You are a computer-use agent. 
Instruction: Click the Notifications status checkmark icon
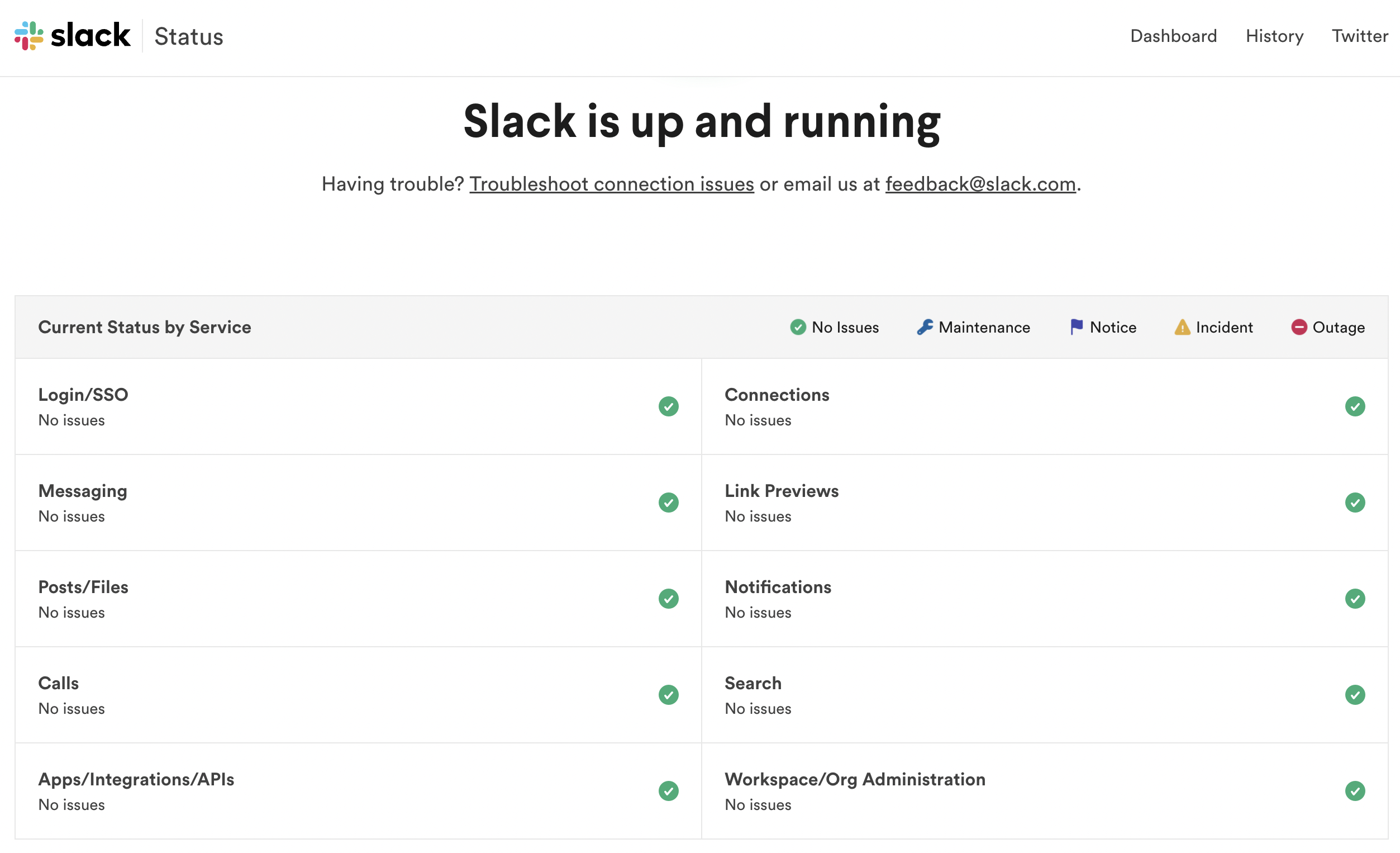click(x=1355, y=599)
